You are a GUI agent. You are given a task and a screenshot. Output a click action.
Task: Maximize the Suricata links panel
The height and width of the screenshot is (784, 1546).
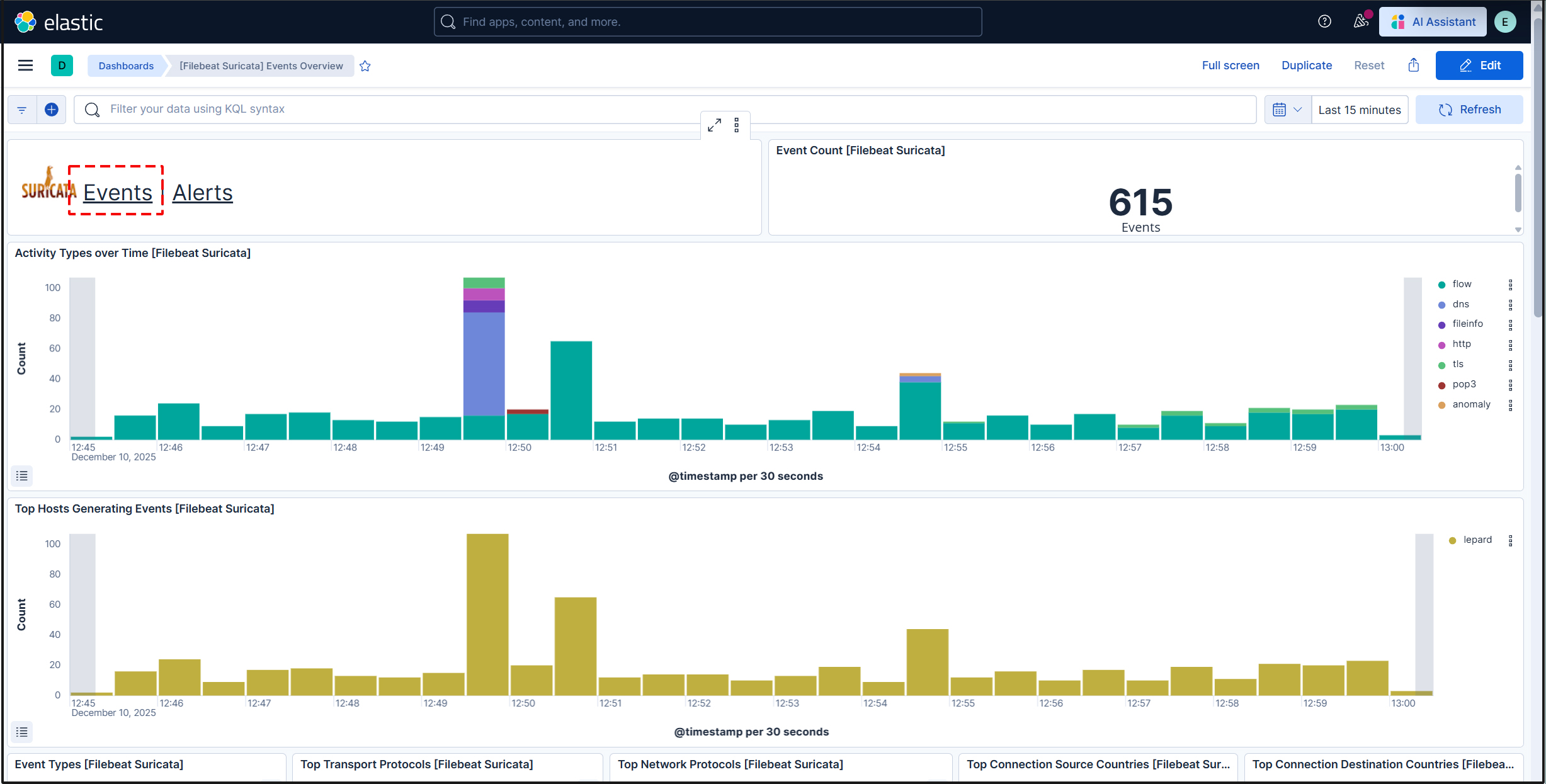[714, 125]
